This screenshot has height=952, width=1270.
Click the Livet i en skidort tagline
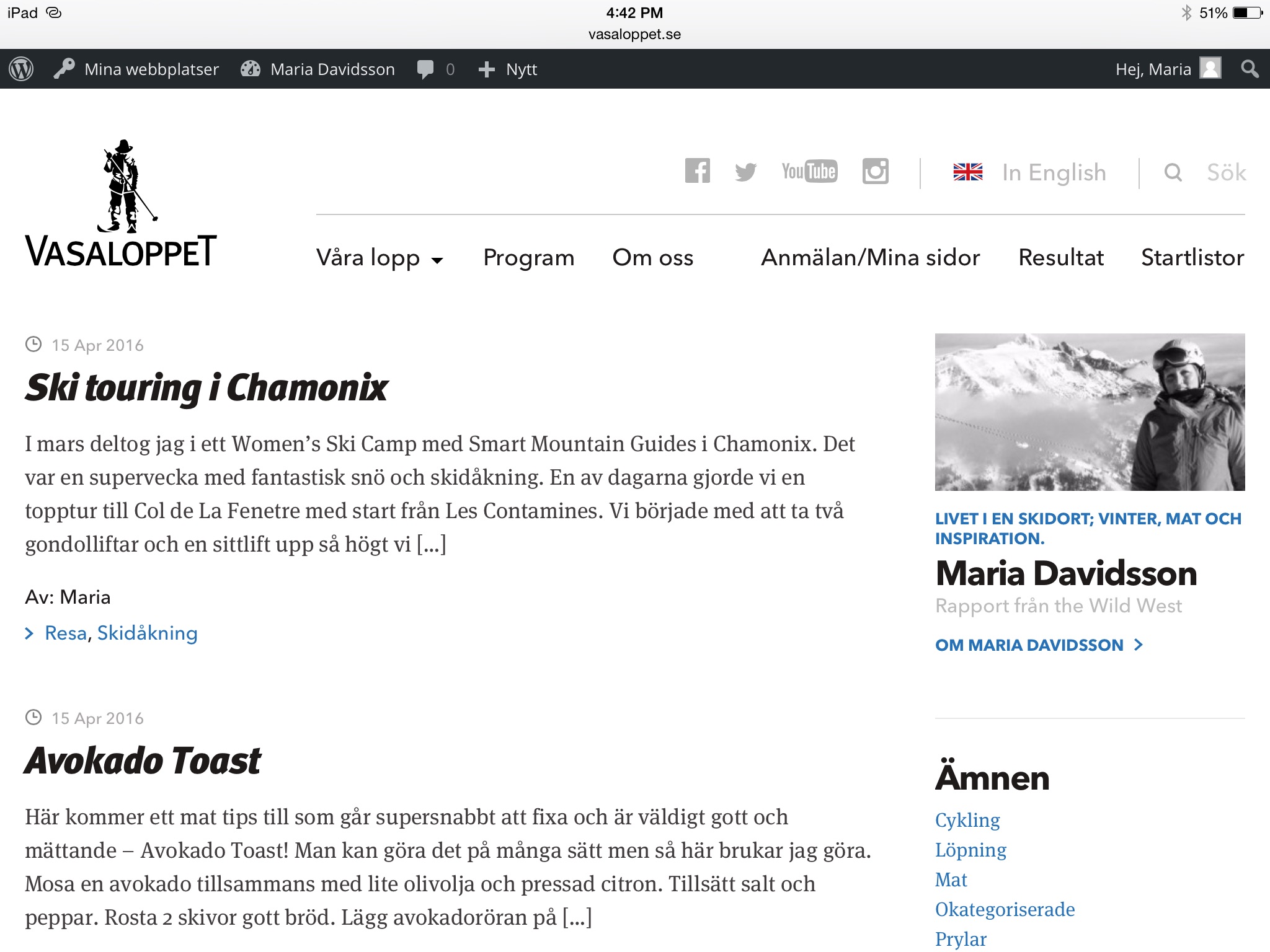[x=1088, y=529]
